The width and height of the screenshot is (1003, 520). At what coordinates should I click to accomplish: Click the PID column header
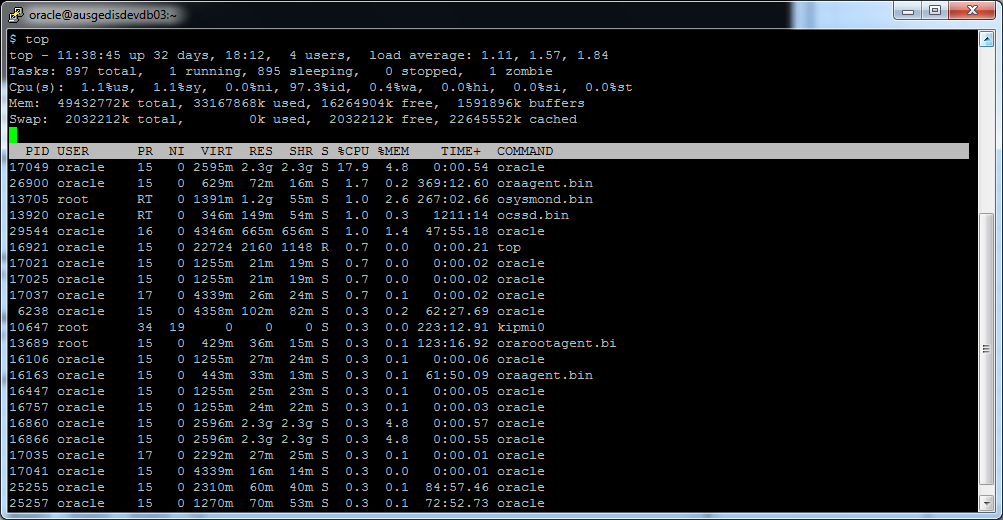(36, 152)
